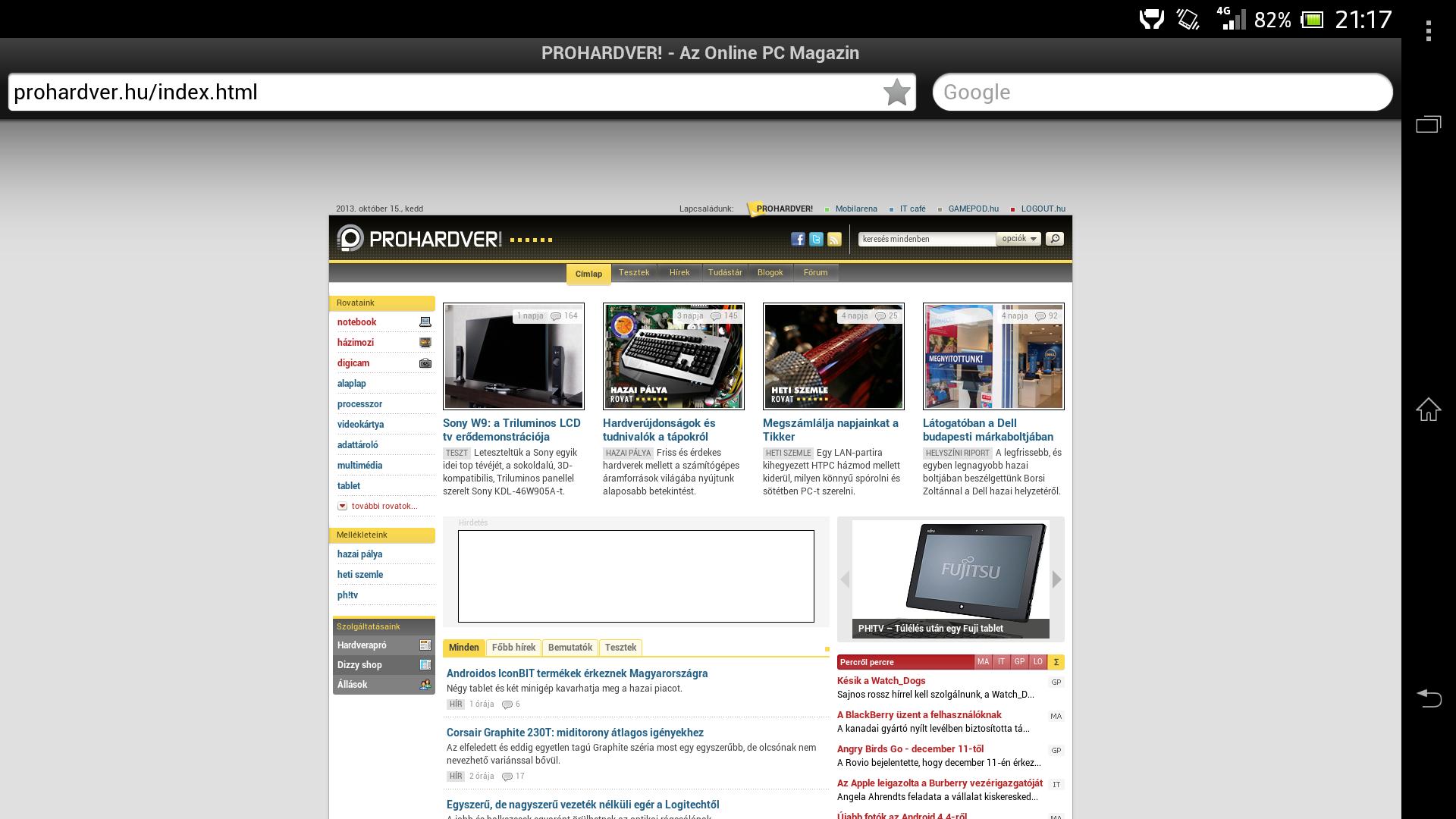Open the tablet section
Image resolution: width=1456 pixels, height=819 pixels.
(348, 486)
